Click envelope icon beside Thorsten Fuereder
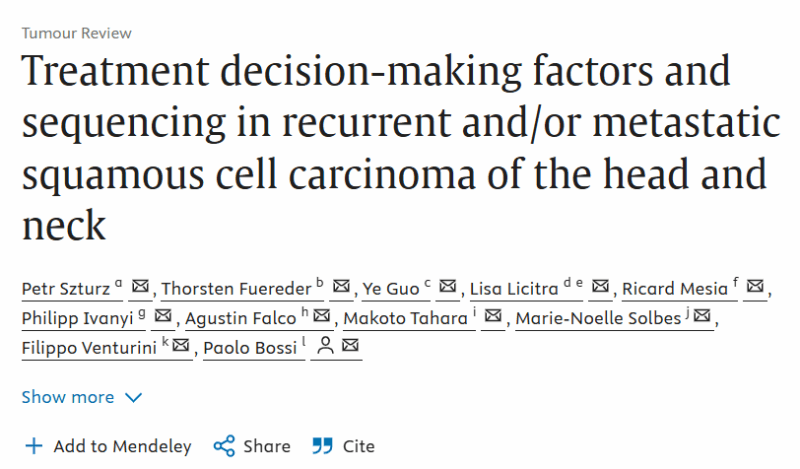This screenshot has width=800, height=469. click(x=341, y=286)
